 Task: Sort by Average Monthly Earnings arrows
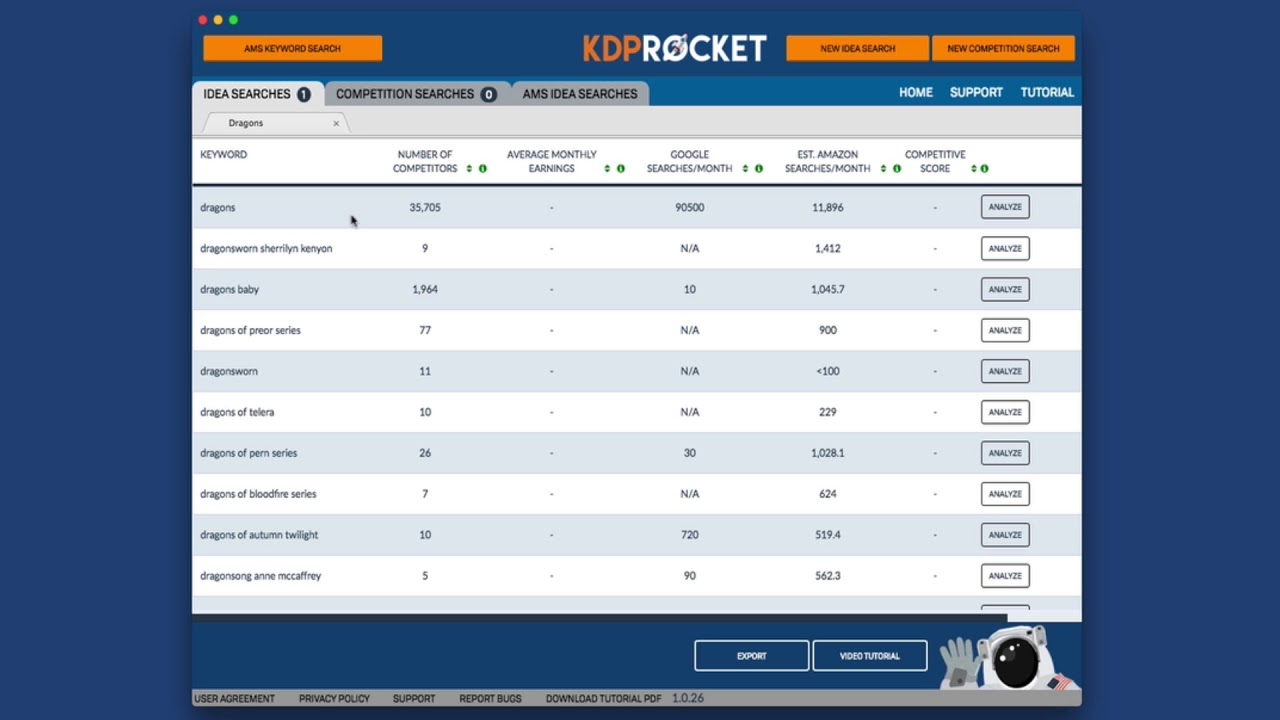pyautogui.click(x=607, y=169)
